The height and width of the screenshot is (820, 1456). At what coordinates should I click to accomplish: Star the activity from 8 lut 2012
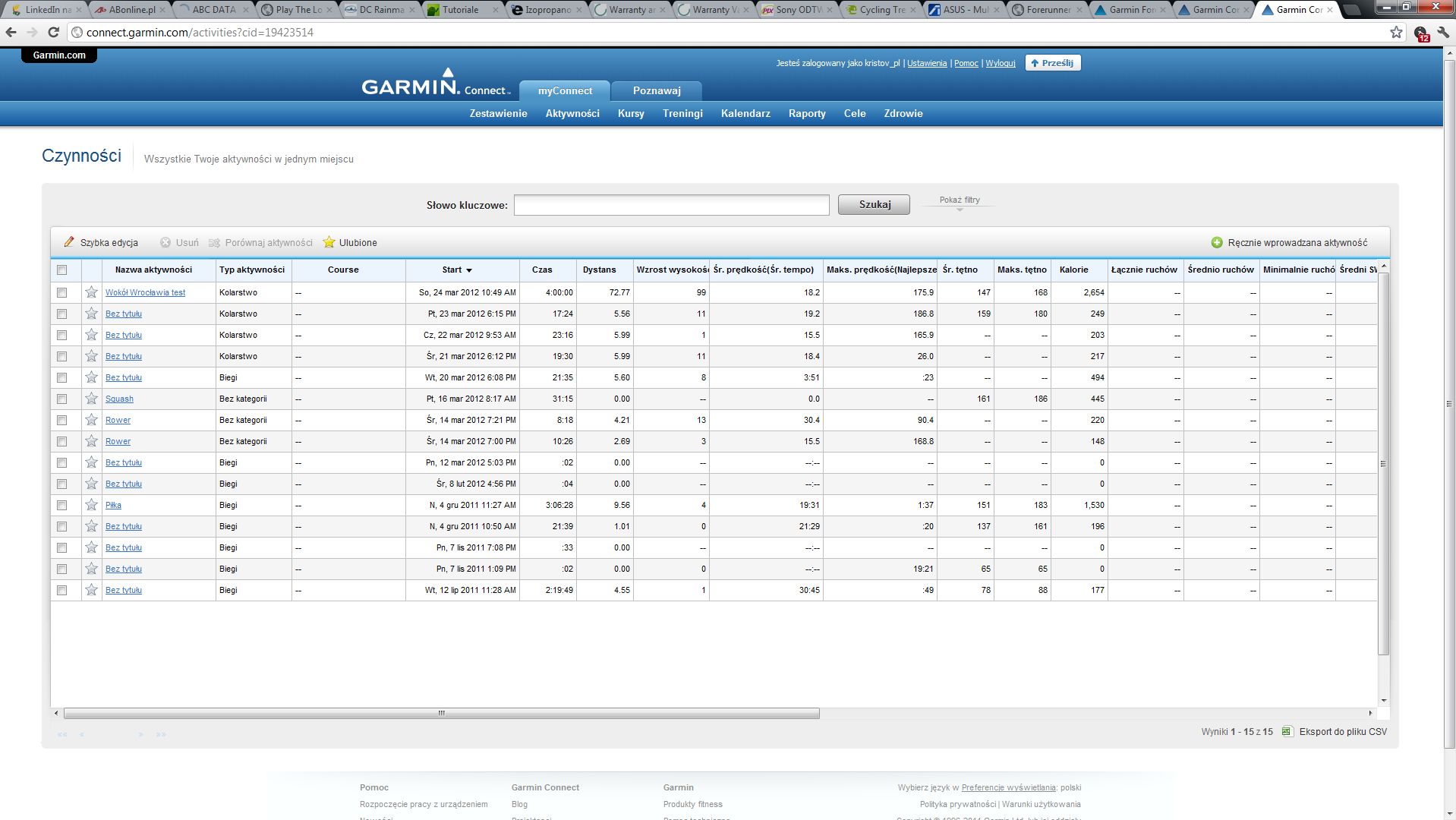(91, 484)
